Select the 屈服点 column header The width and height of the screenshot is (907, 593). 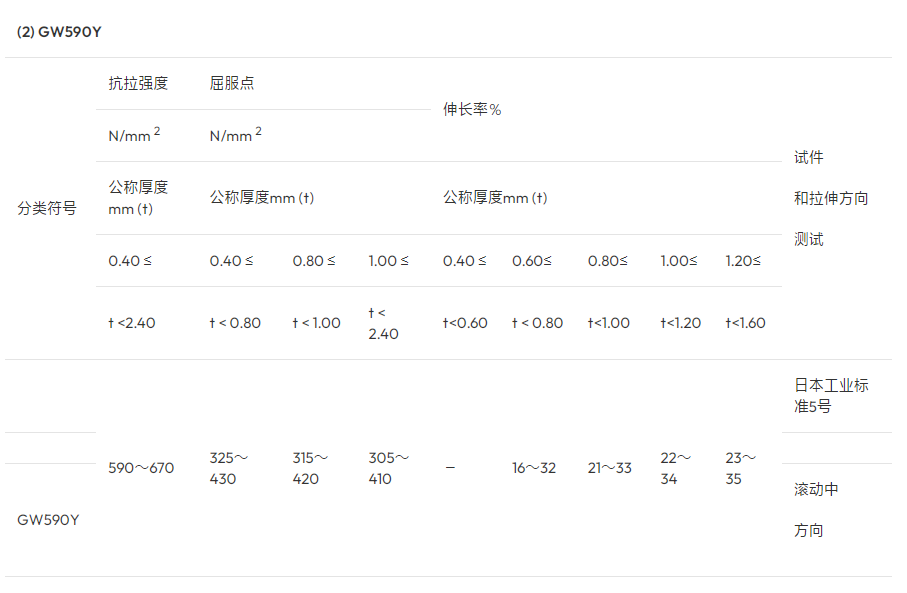[232, 83]
